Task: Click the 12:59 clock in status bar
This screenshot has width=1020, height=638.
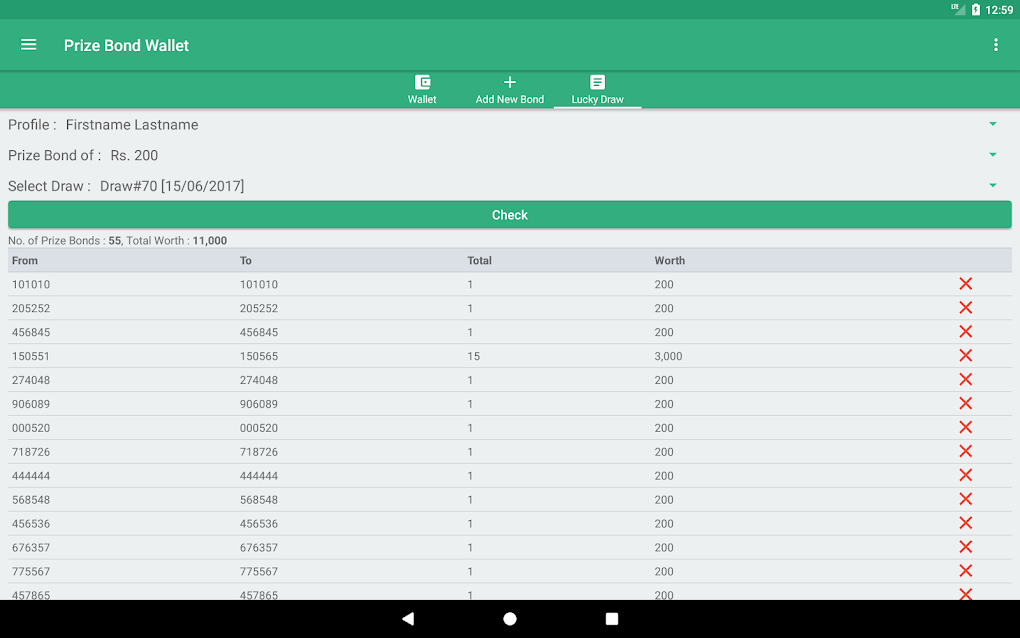Action: click(x=999, y=10)
